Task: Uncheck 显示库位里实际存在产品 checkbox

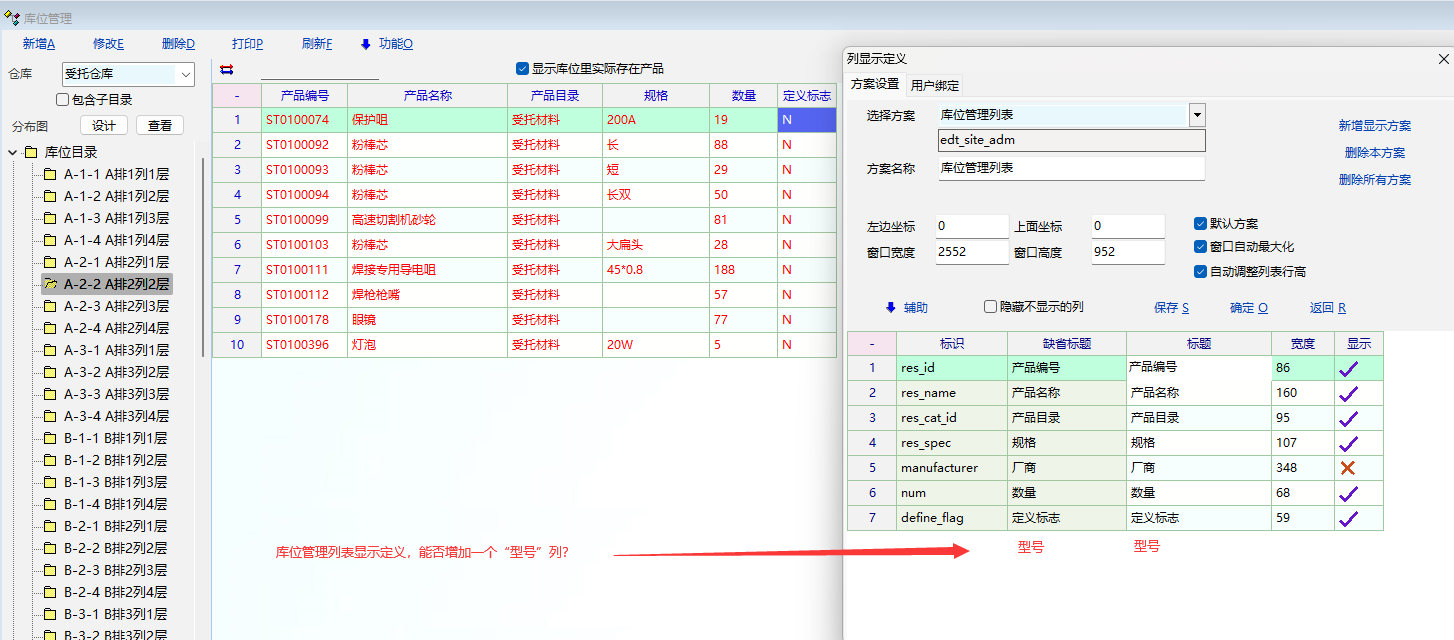Action: coord(522,69)
